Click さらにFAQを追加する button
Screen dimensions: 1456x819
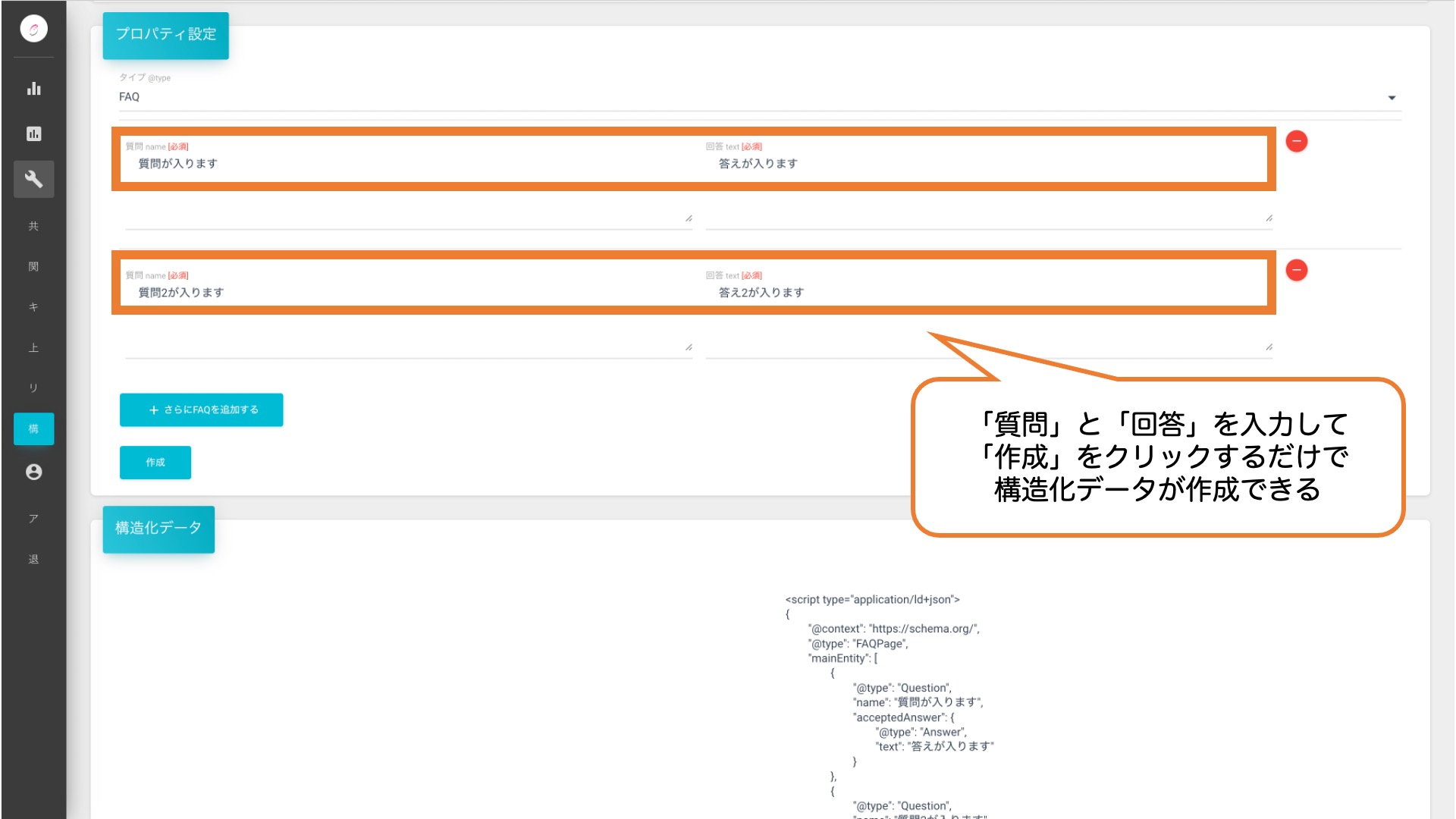click(201, 409)
